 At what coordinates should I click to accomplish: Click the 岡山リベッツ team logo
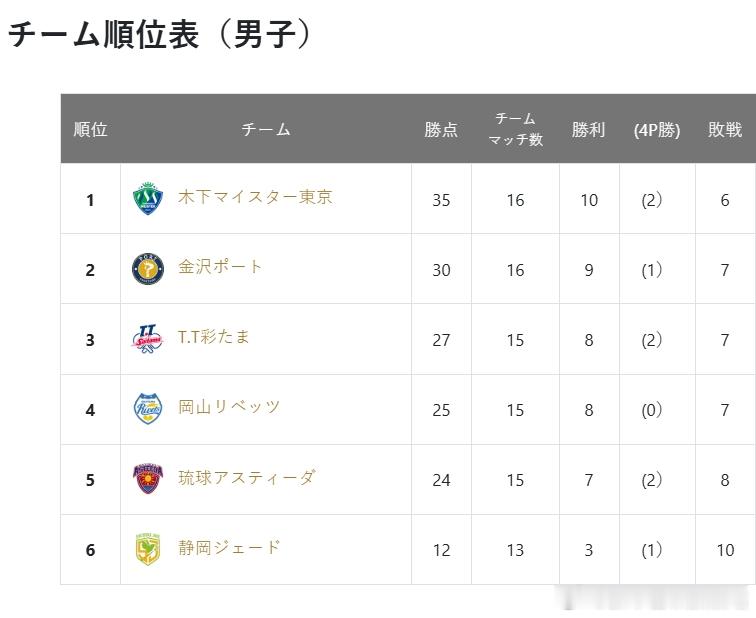tap(148, 409)
